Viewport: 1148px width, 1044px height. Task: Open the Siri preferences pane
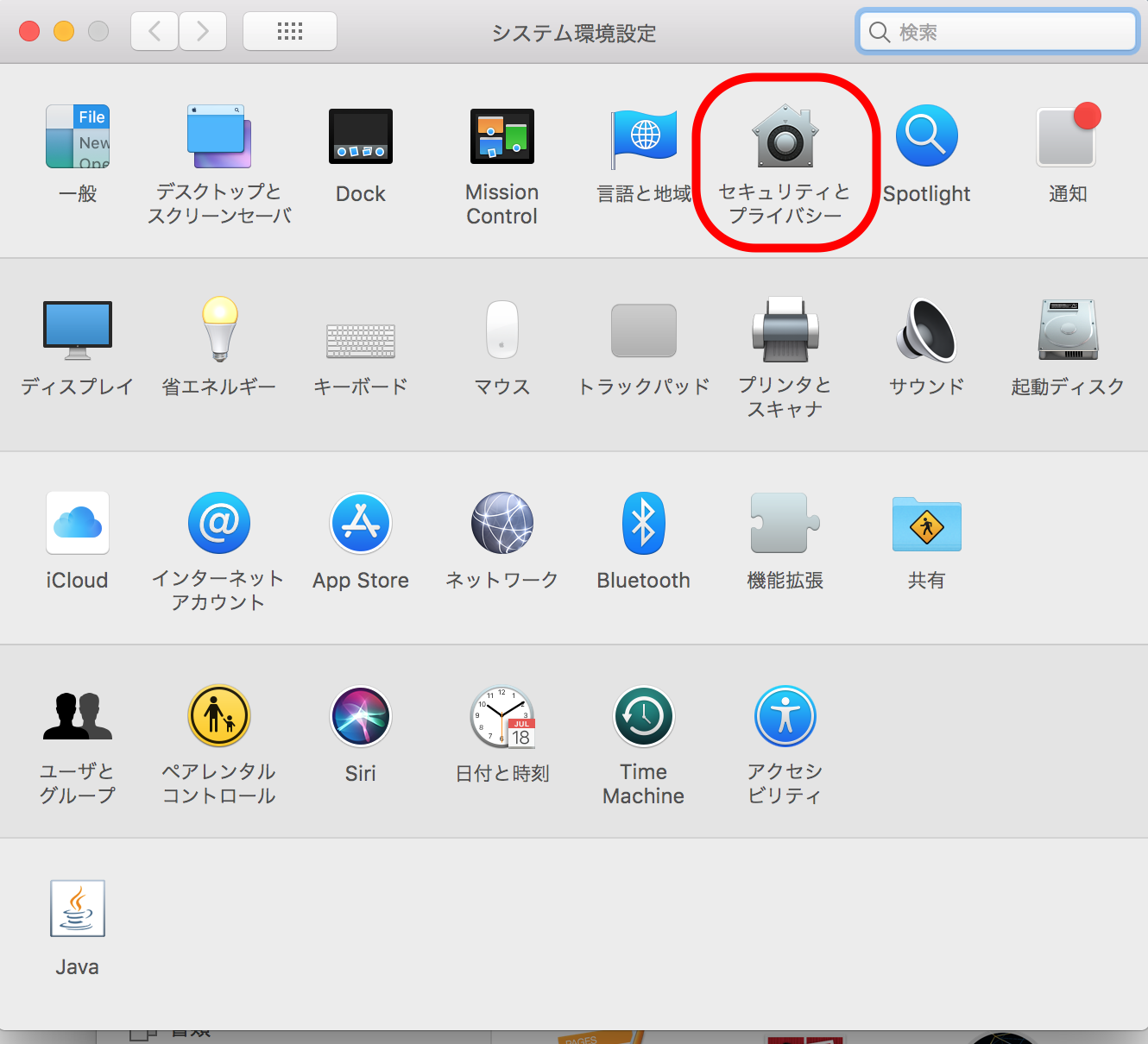(x=361, y=717)
